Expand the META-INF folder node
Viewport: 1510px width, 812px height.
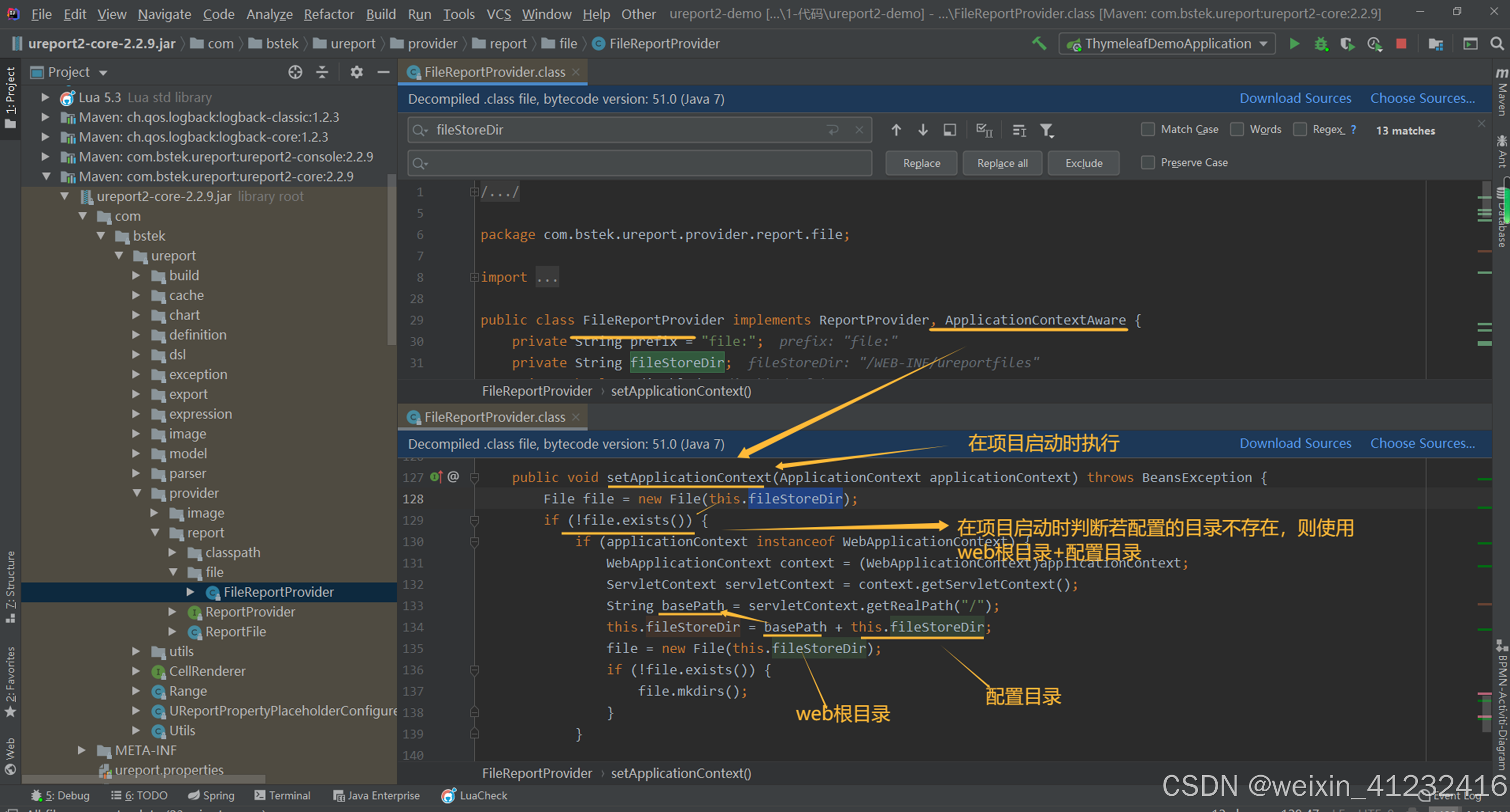tap(82, 750)
